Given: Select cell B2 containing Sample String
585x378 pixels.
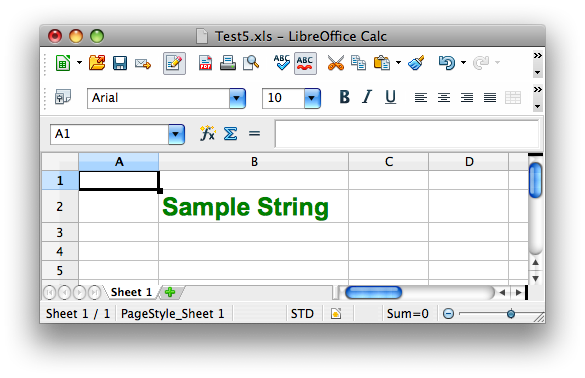Looking at the screenshot, I should click(253, 206).
